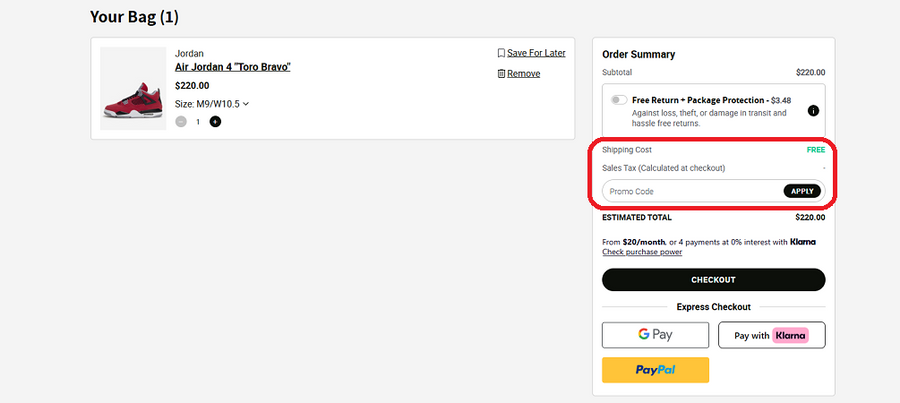Pay using the G Pay button
This screenshot has height=403, width=900.
[x=655, y=335]
